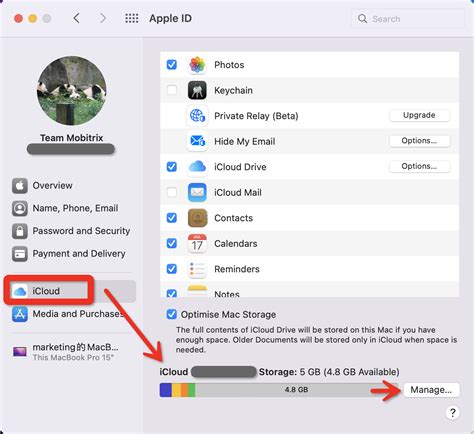Click the green segment of storage bar

(191, 390)
